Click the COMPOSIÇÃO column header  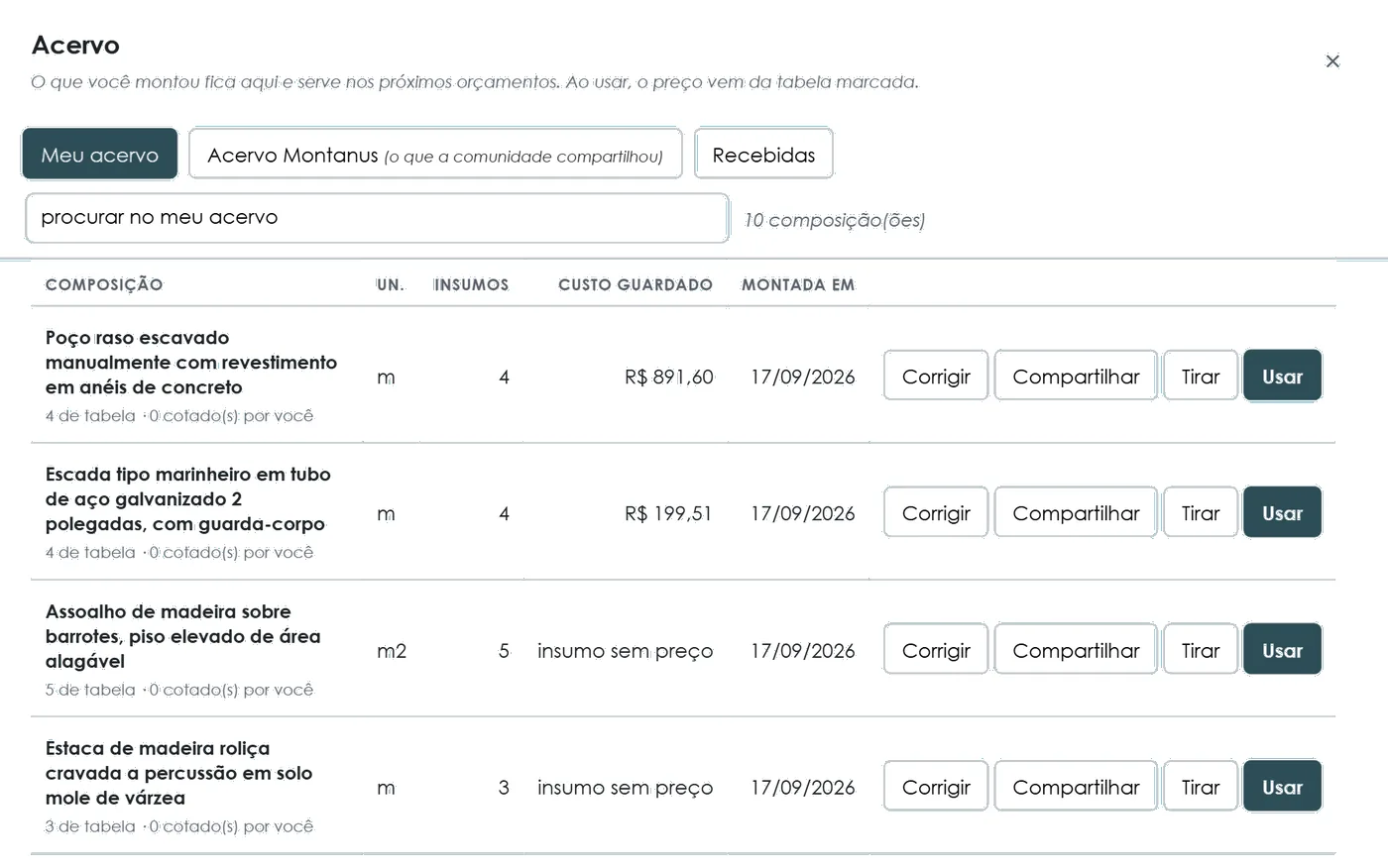104,284
